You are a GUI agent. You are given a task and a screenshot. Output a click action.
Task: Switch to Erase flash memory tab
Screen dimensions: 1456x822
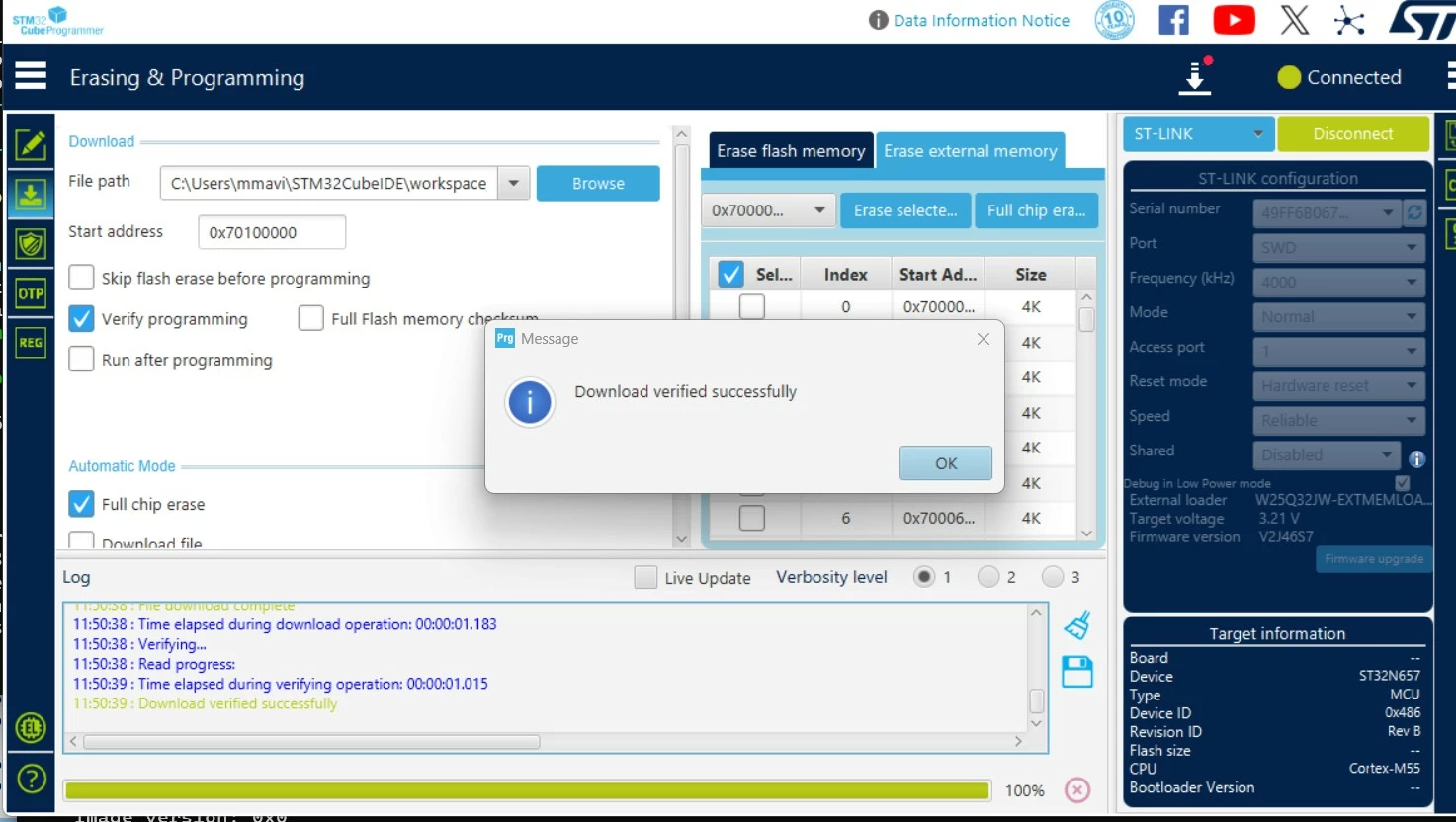pos(791,150)
